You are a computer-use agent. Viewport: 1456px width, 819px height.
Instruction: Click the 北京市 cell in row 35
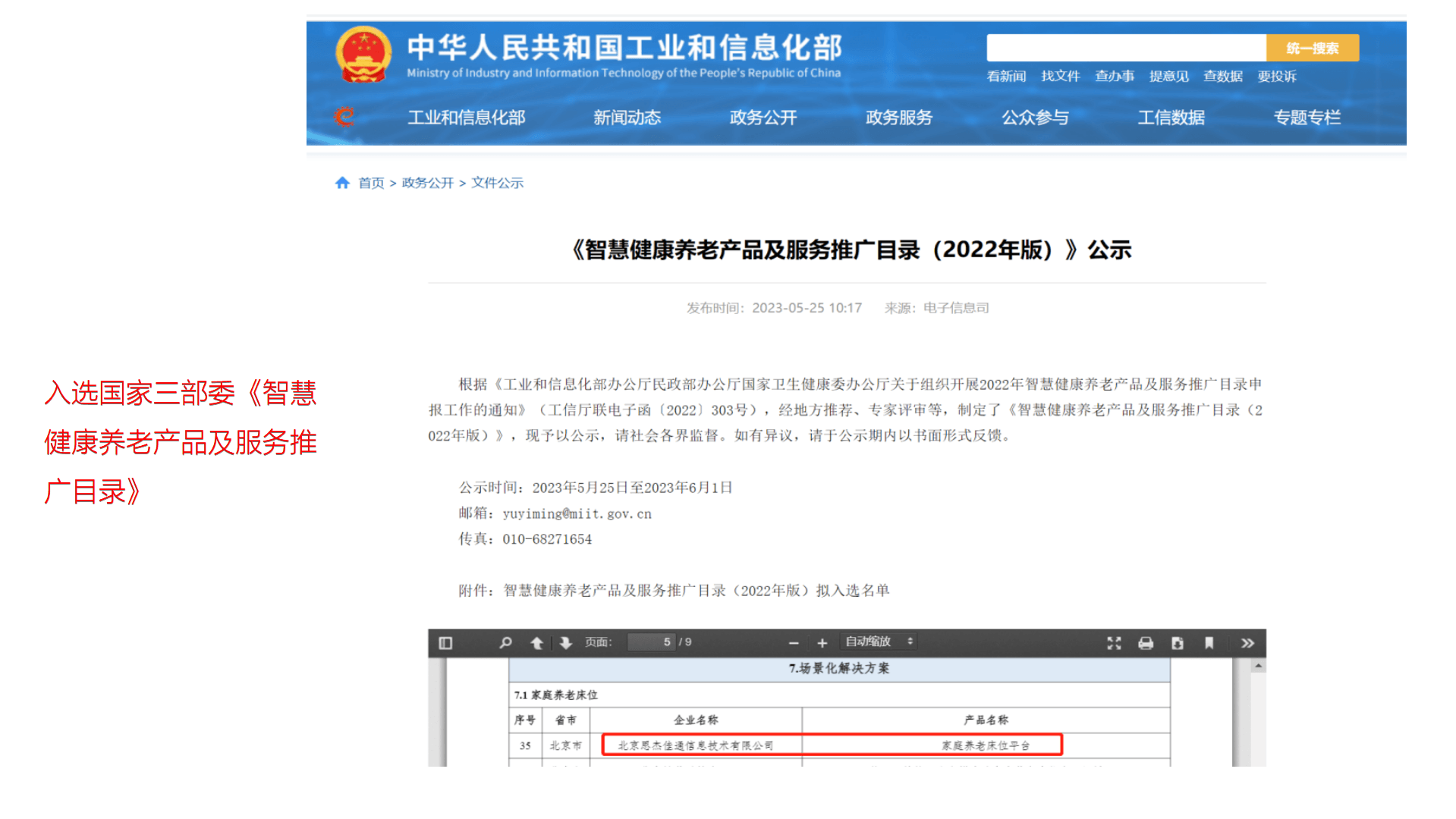[x=566, y=745]
